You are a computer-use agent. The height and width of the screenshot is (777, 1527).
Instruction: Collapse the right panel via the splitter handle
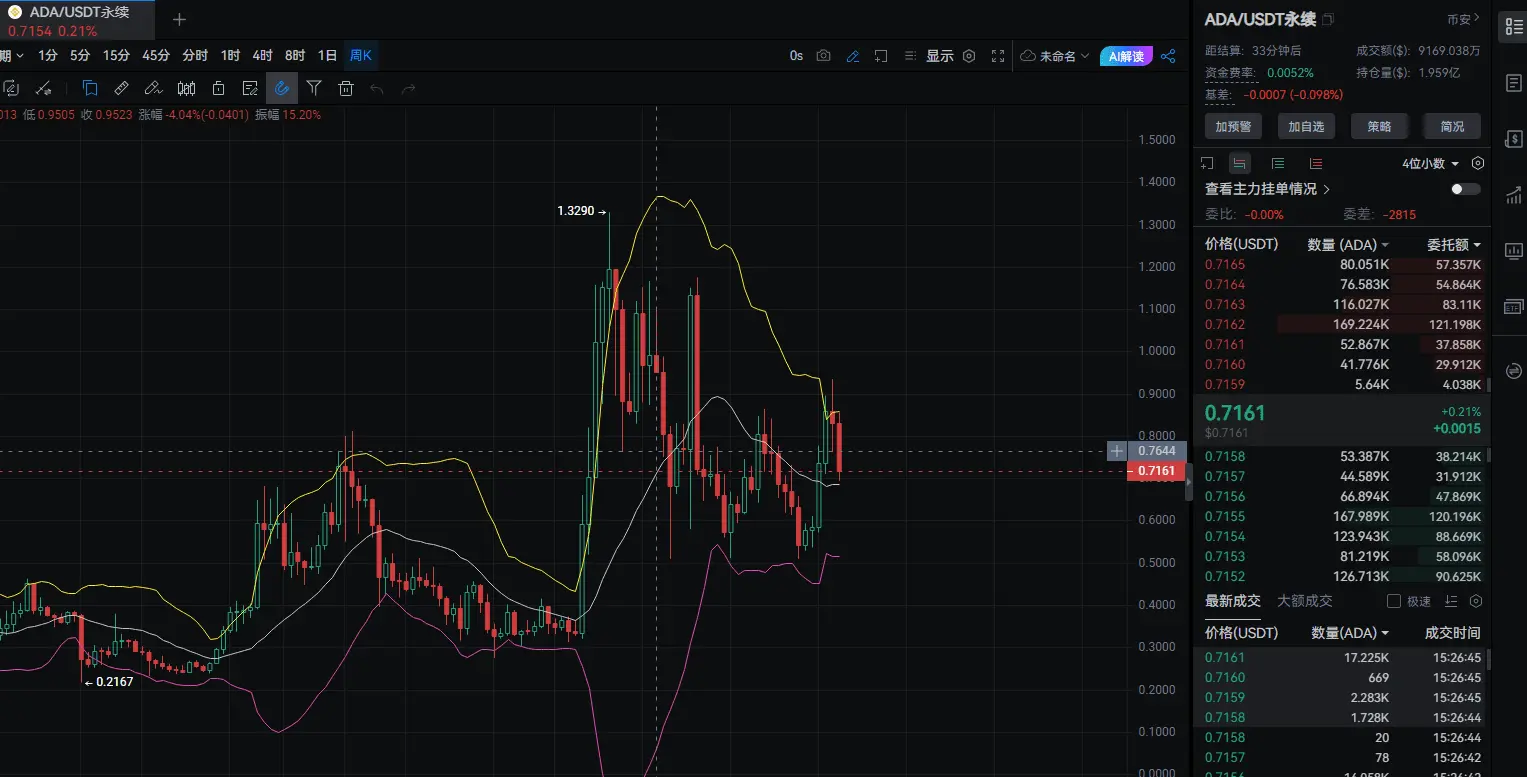(1189, 483)
